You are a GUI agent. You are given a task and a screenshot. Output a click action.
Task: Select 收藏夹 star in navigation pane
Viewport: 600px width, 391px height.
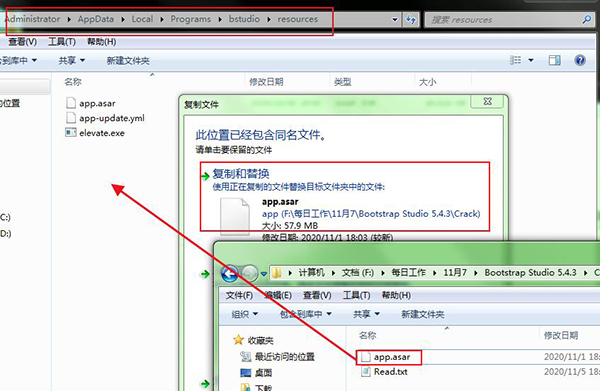pyautogui.click(x=238, y=340)
